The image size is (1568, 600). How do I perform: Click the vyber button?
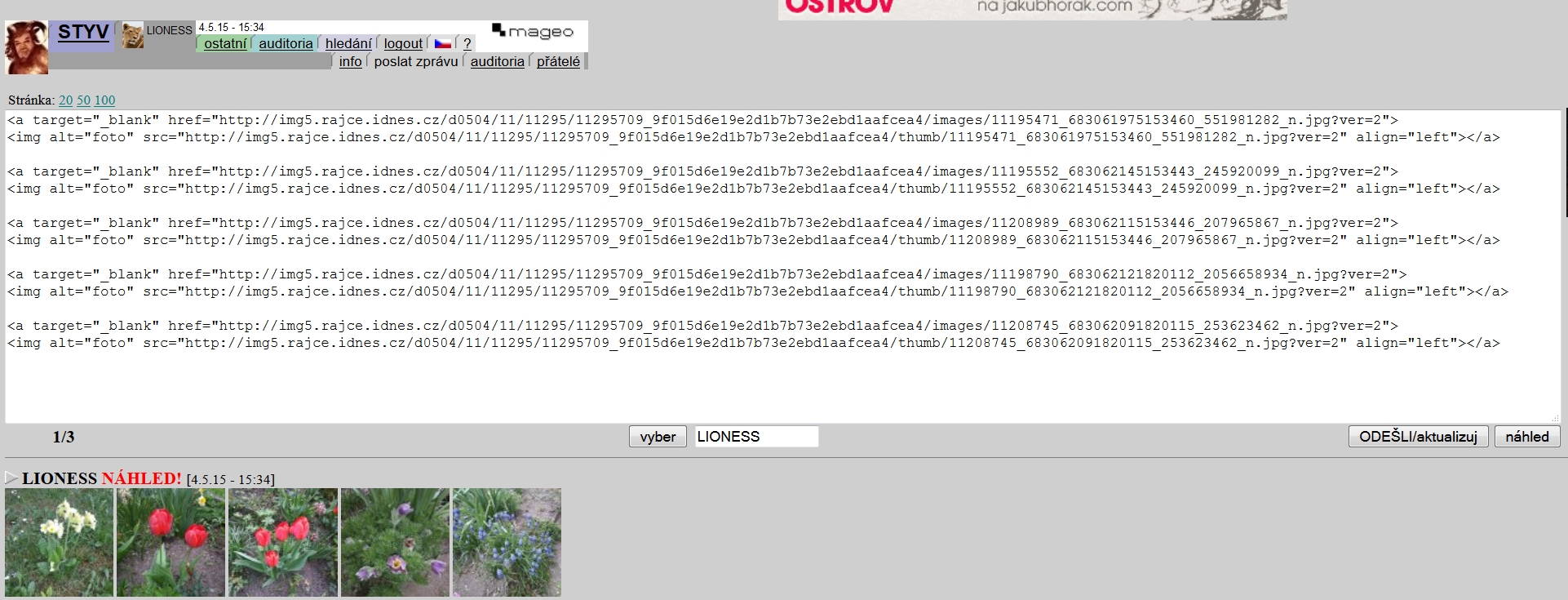coord(658,437)
